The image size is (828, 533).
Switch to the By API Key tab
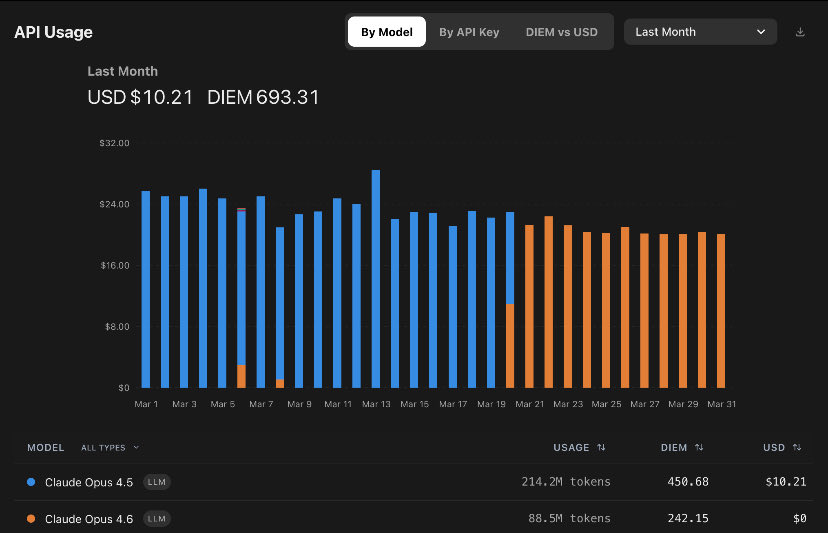[x=469, y=32]
